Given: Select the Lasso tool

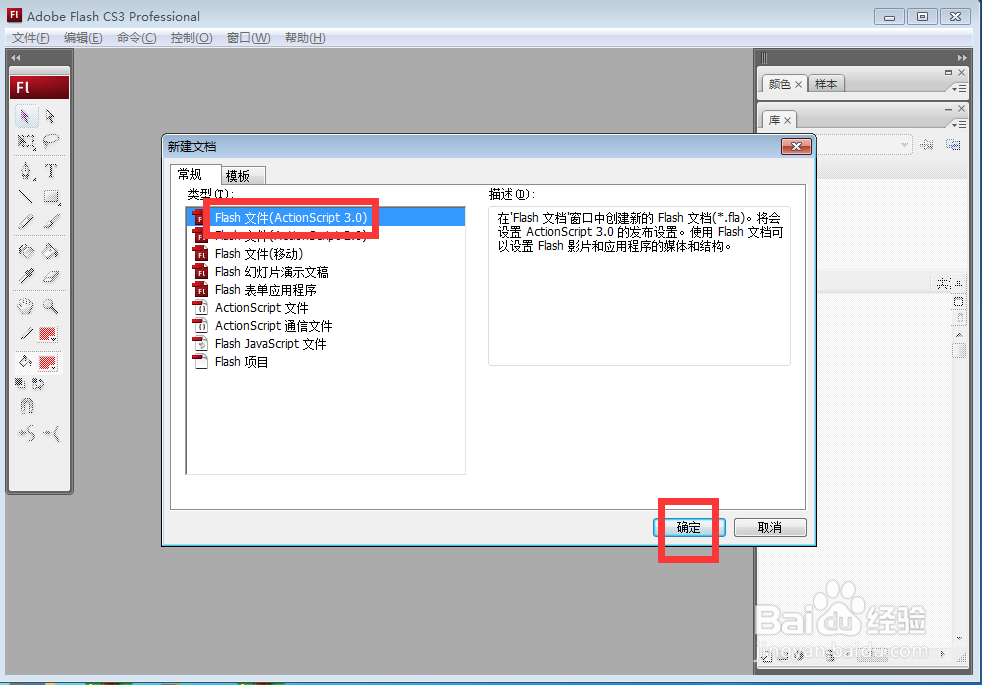Looking at the screenshot, I should [50, 142].
